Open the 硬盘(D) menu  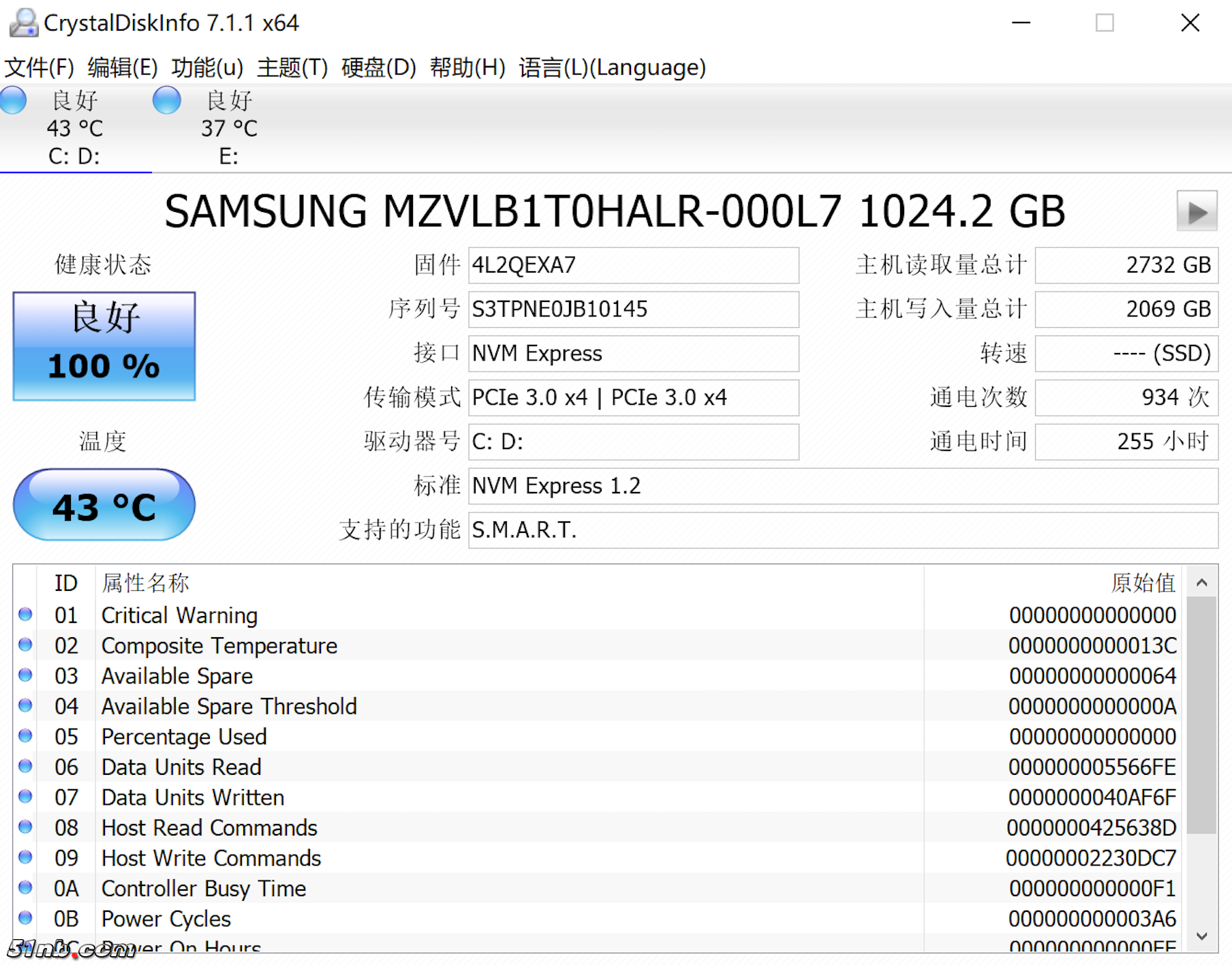379,67
